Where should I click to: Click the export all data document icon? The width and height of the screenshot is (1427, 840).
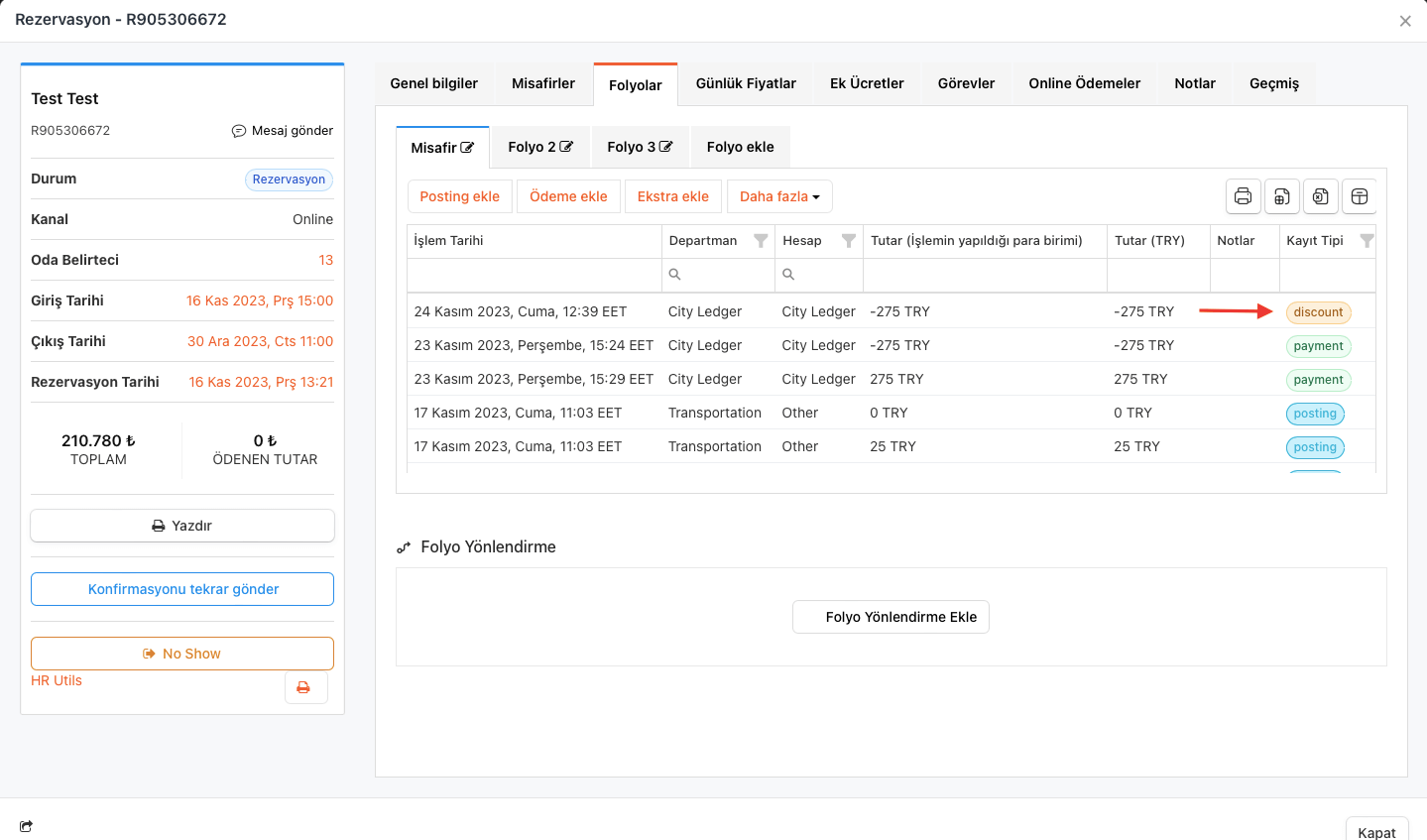pyautogui.click(x=1281, y=196)
